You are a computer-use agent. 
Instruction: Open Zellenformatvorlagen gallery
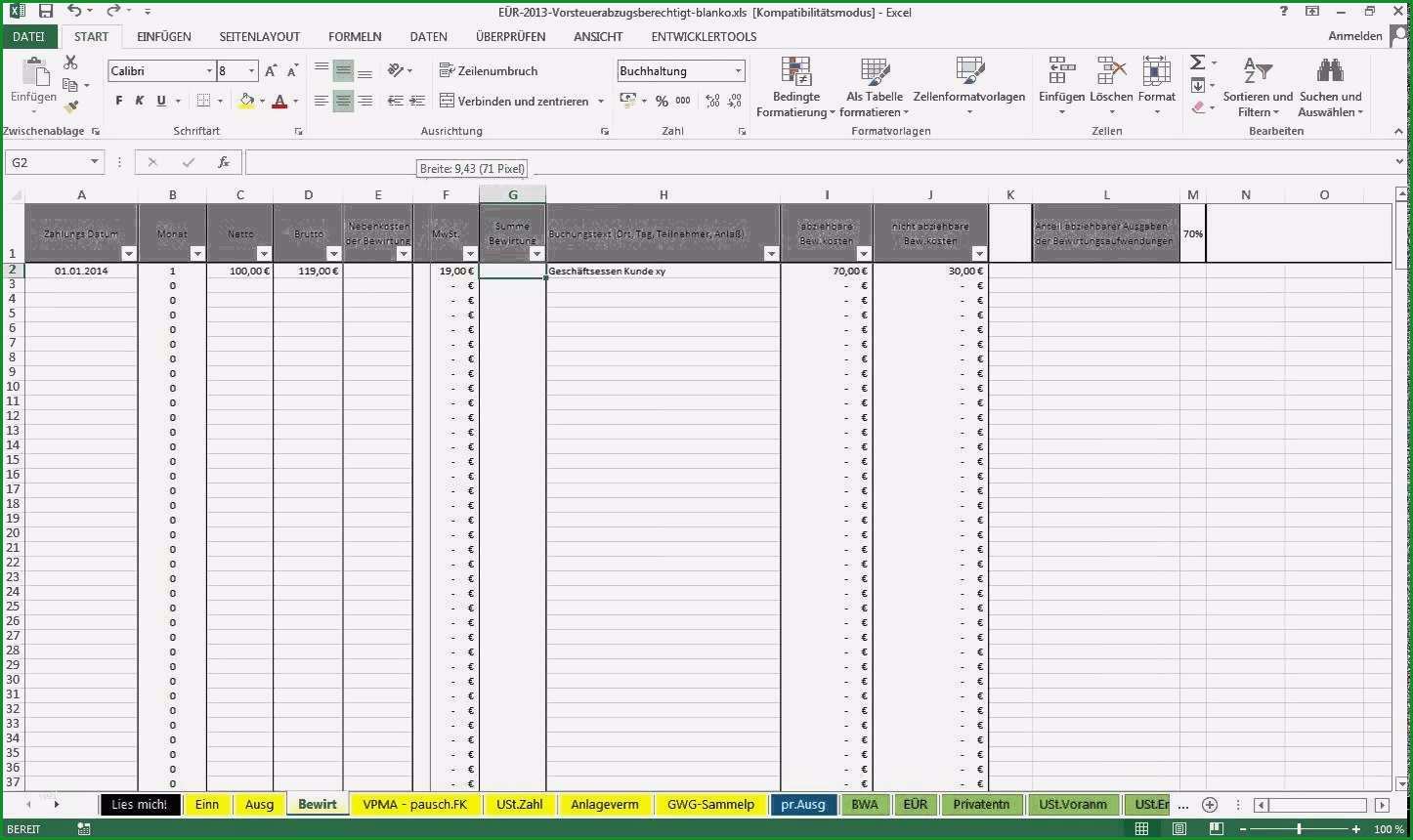point(969,87)
